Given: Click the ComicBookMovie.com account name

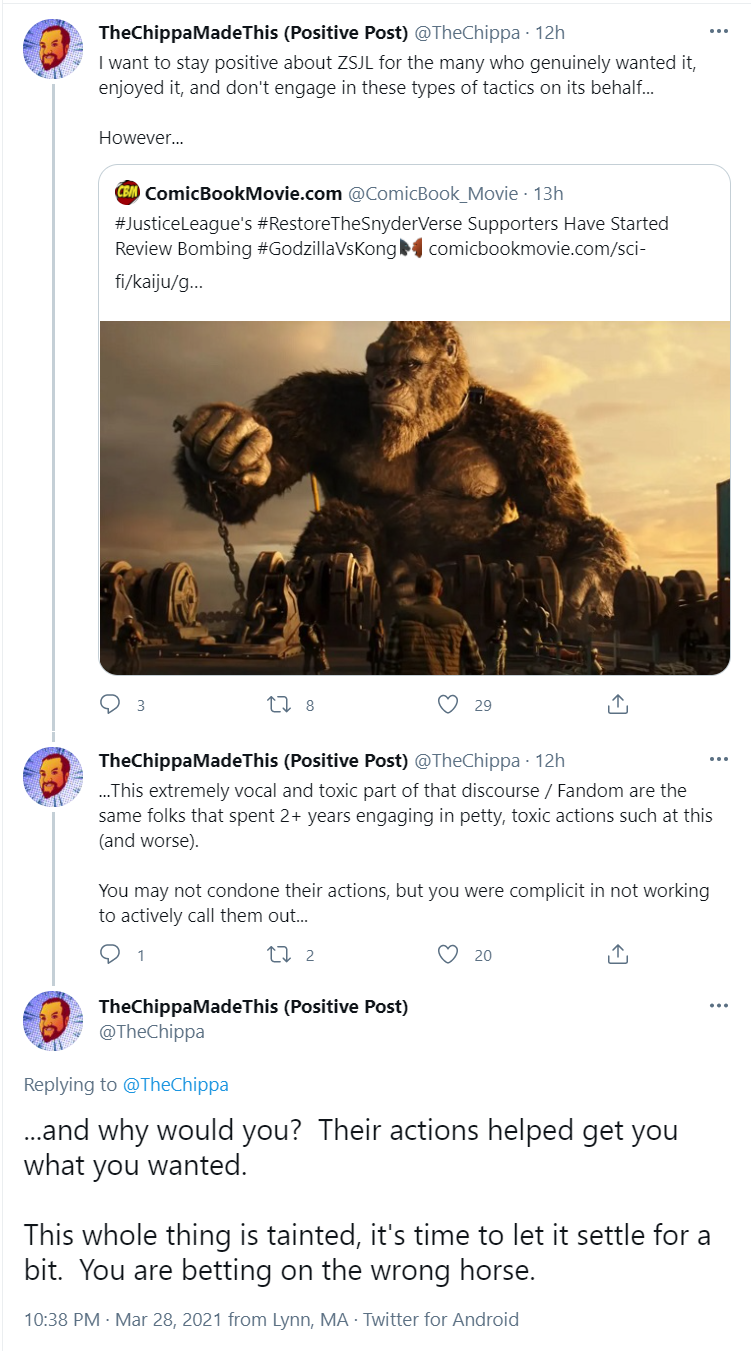Looking at the screenshot, I should (243, 193).
